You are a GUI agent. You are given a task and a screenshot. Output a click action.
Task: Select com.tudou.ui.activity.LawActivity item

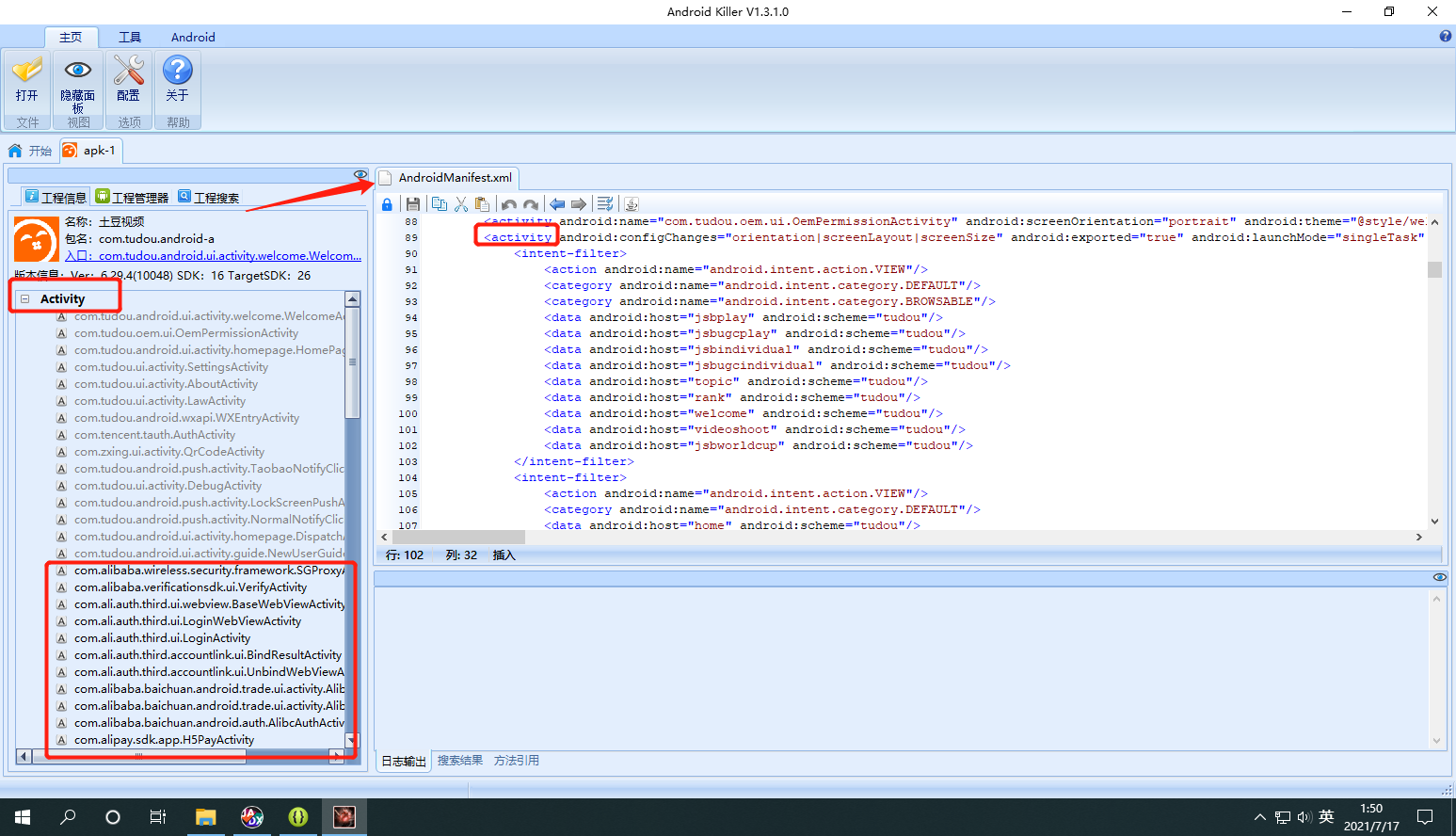(160, 401)
